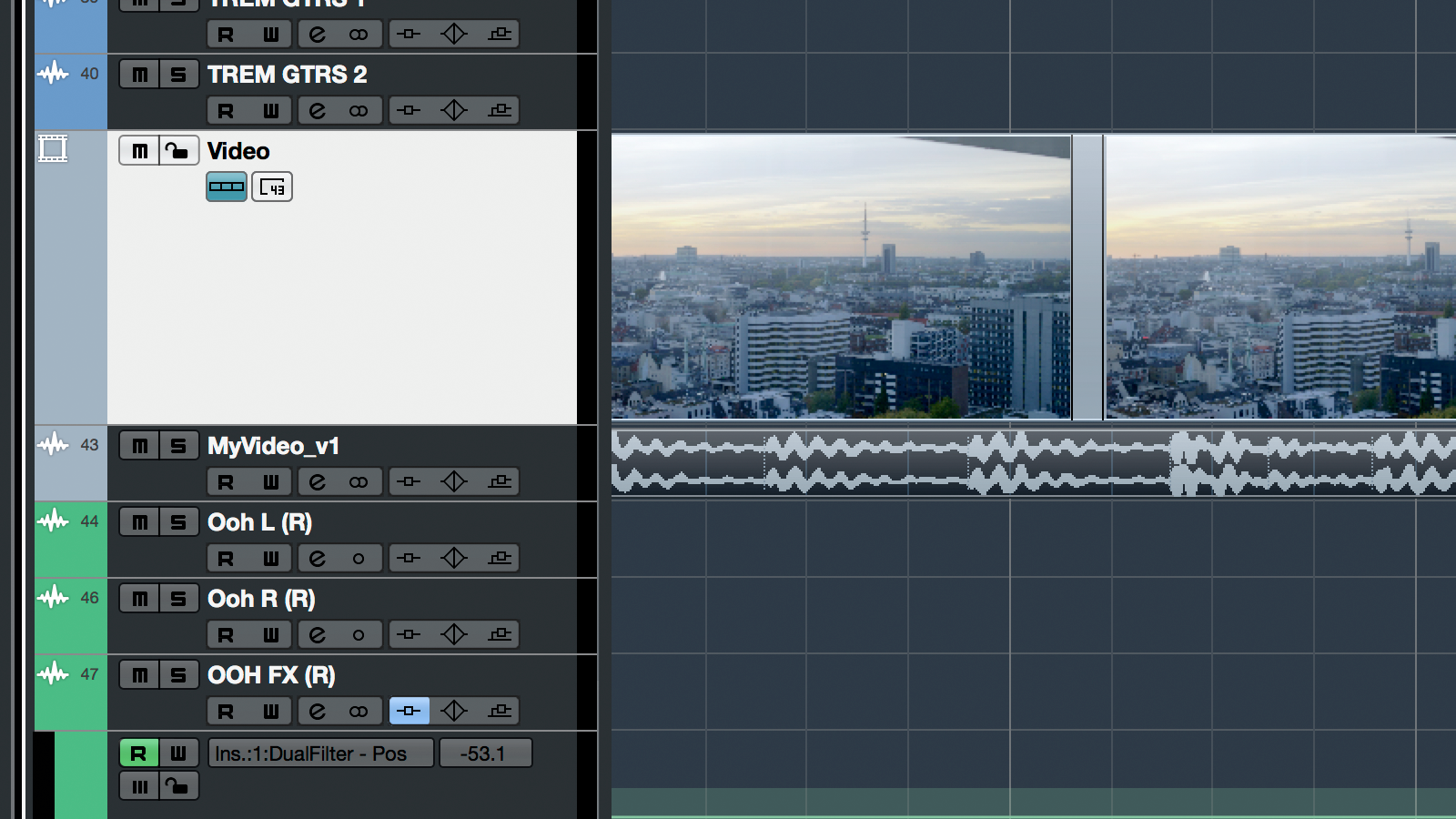The image size is (1456, 819).
Task: Open channel settings for Ooh L (R)
Action: [x=317, y=559]
